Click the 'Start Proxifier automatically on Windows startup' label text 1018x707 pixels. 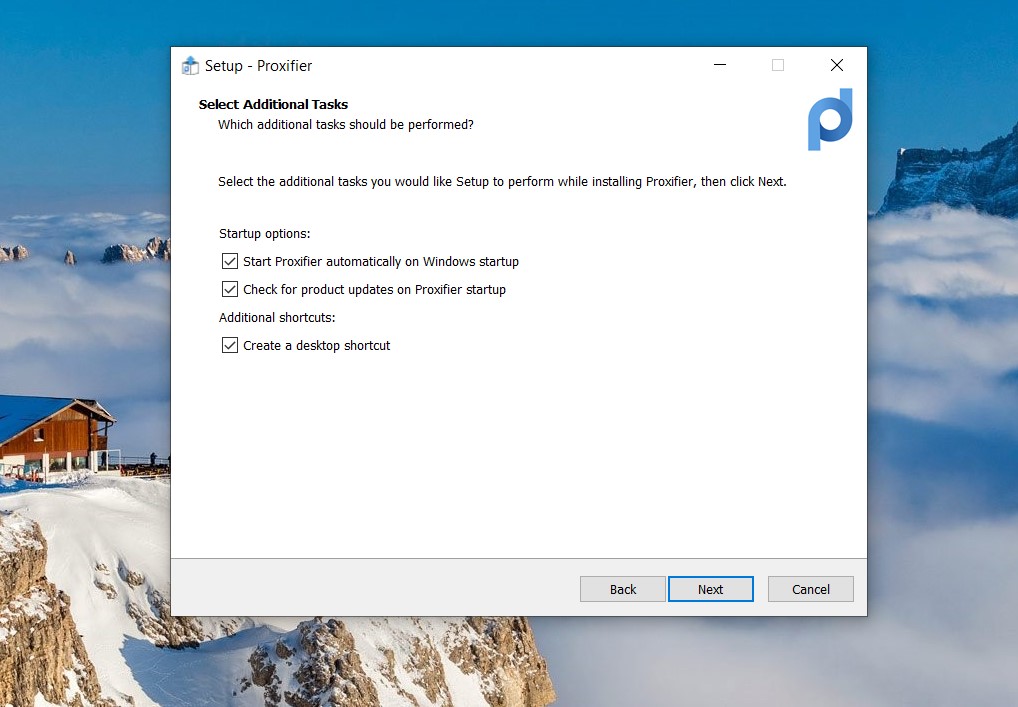pyautogui.click(x=380, y=262)
